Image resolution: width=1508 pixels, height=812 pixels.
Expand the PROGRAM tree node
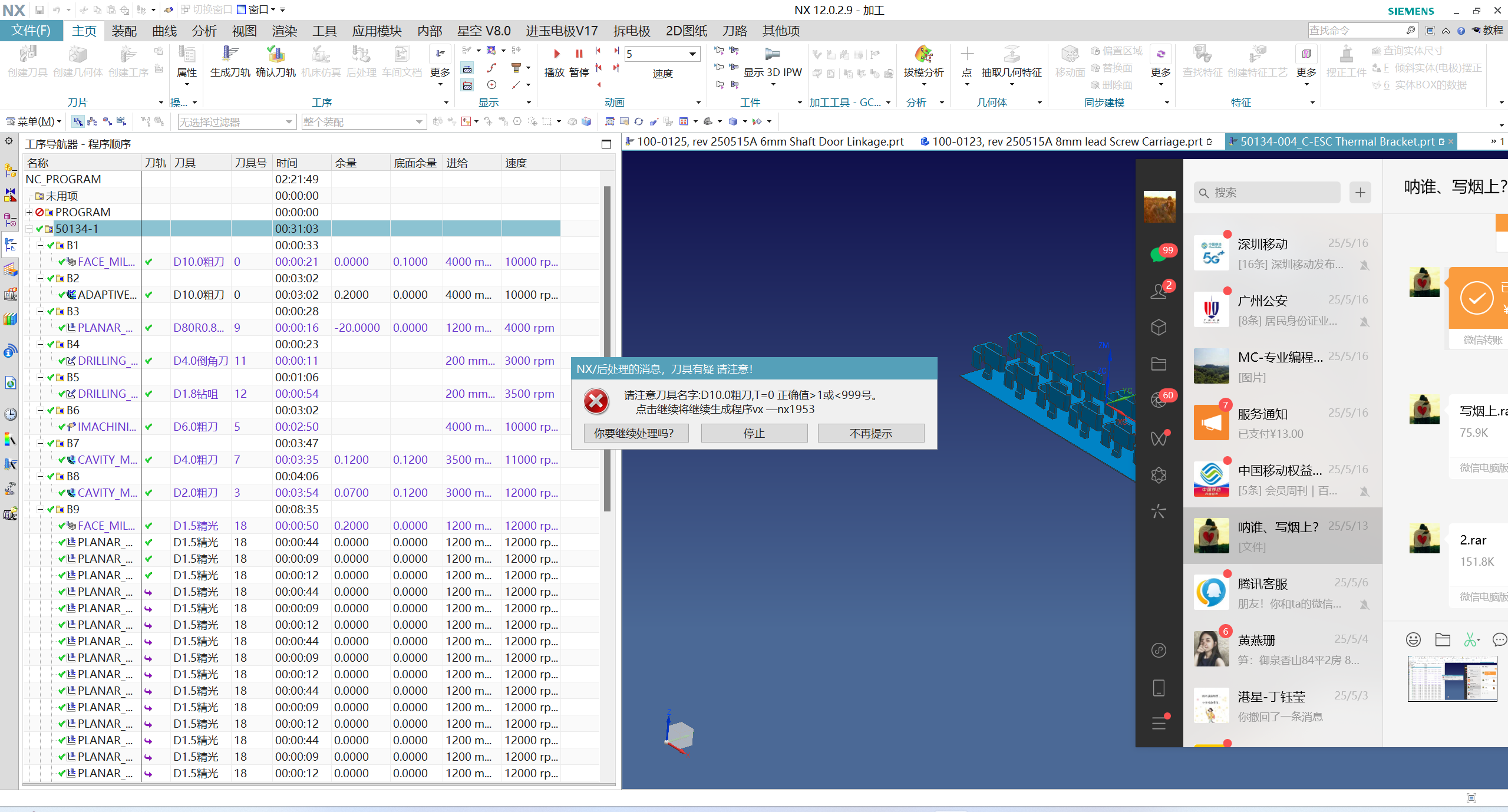pyautogui.click(x=29, y=213)
